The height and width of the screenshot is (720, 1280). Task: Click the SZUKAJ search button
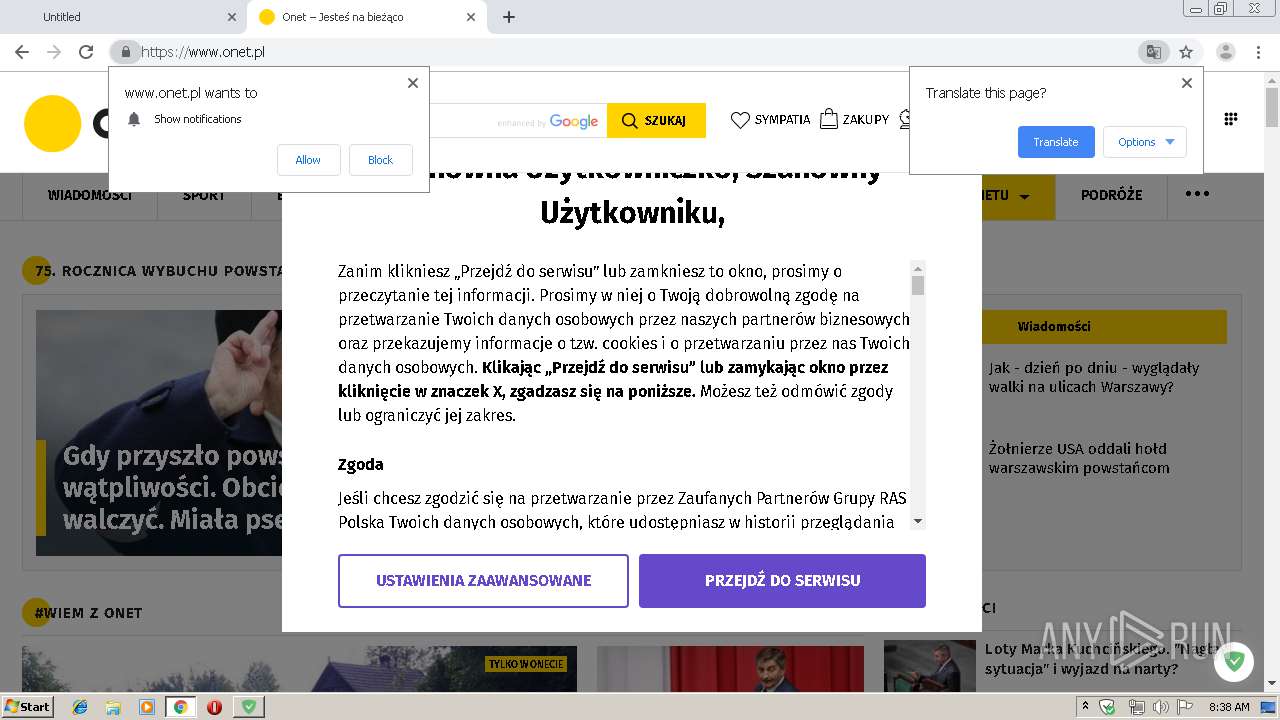[656, 121]
